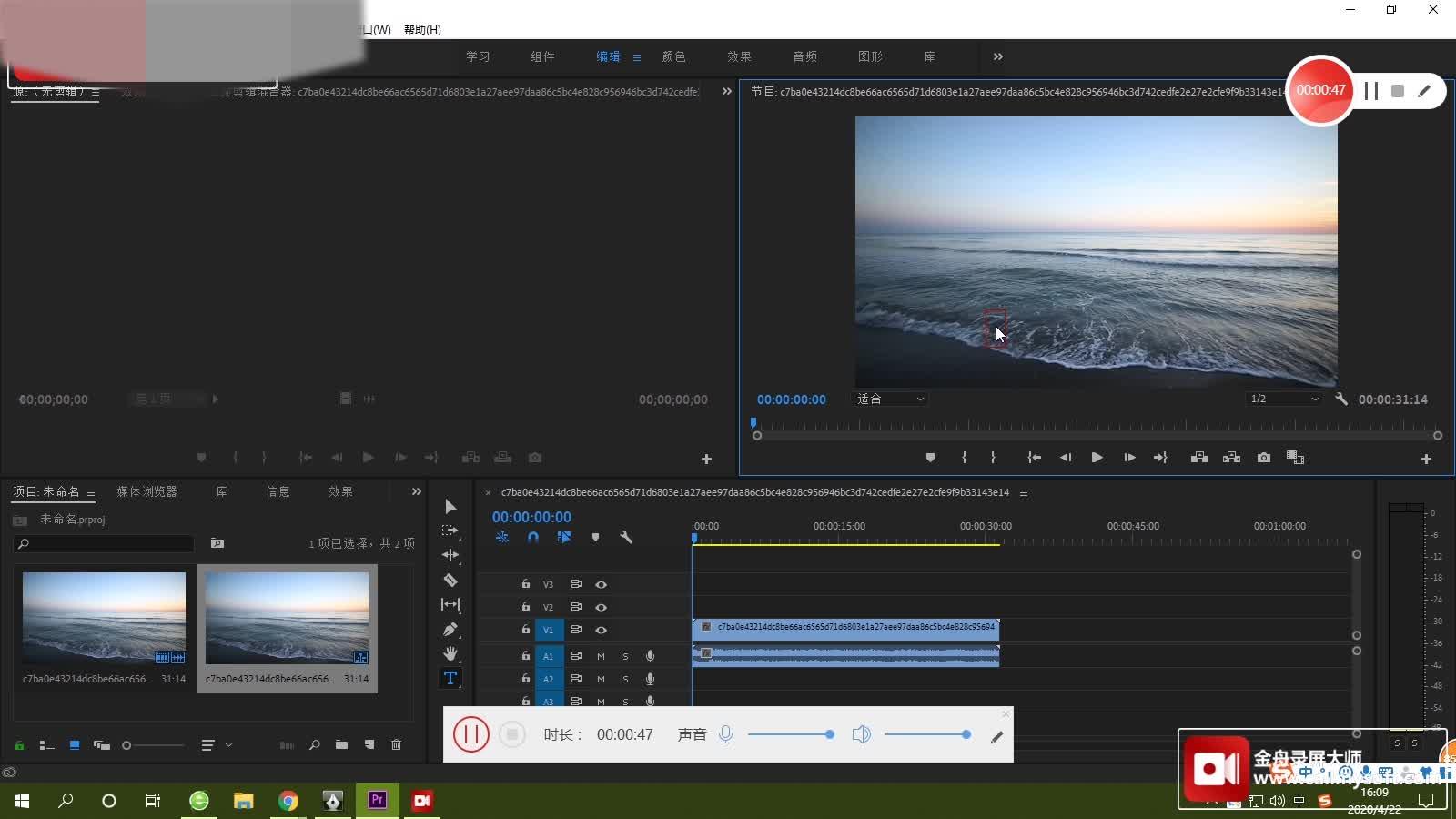
Task: Select the Track Select Forward tool
Action: (x=450, y=530)
